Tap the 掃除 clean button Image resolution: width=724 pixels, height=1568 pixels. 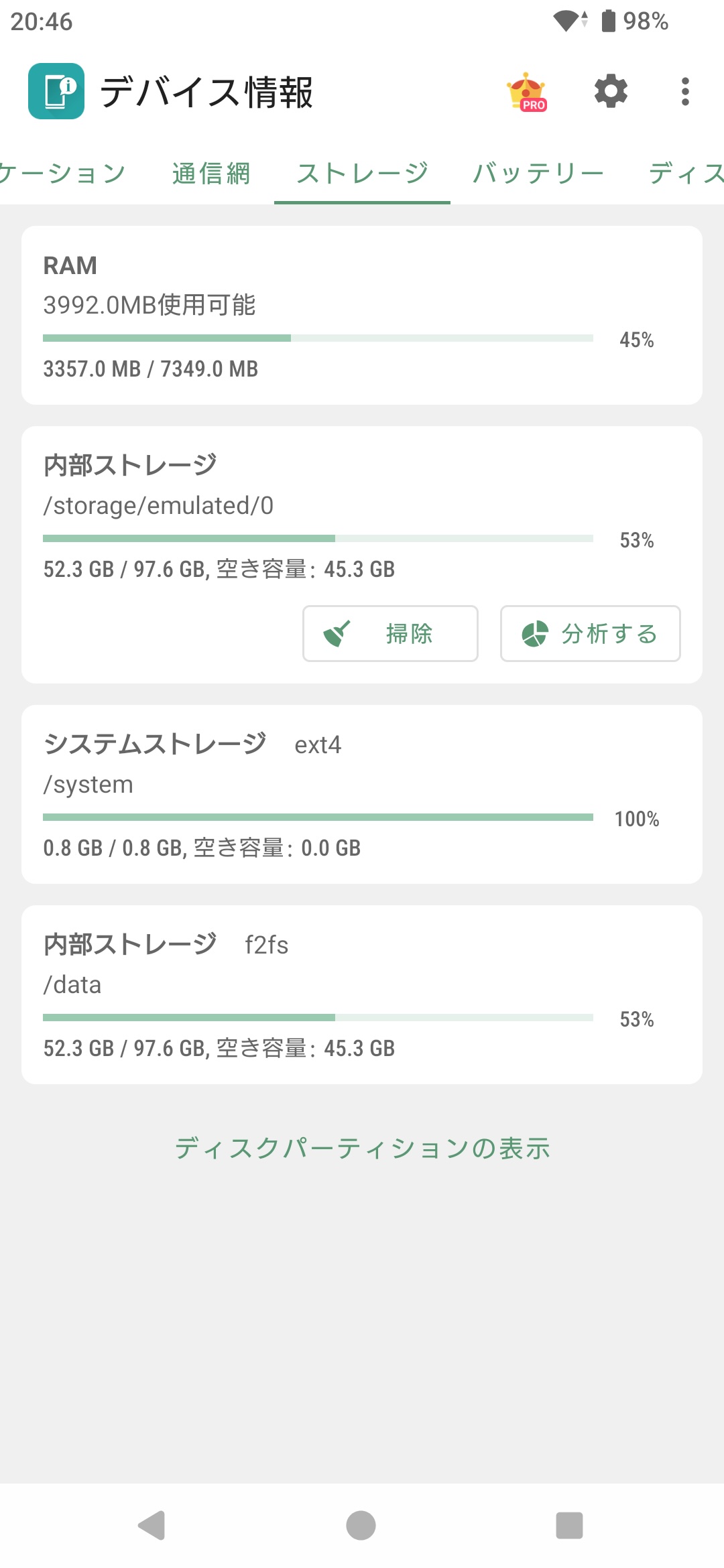(390, 633)
